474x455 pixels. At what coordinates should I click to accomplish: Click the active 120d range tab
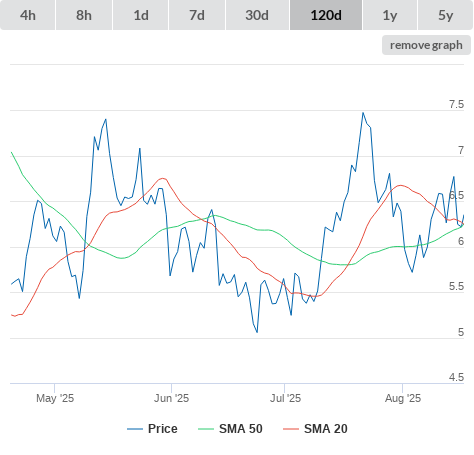(326, 15)
